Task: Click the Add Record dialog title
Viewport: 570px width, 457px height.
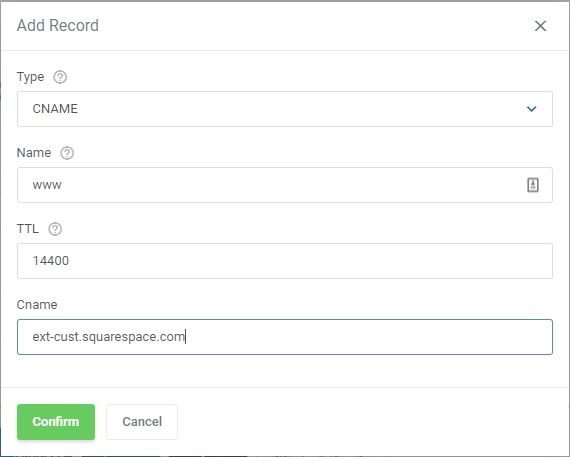Action: tap(58, 25)
